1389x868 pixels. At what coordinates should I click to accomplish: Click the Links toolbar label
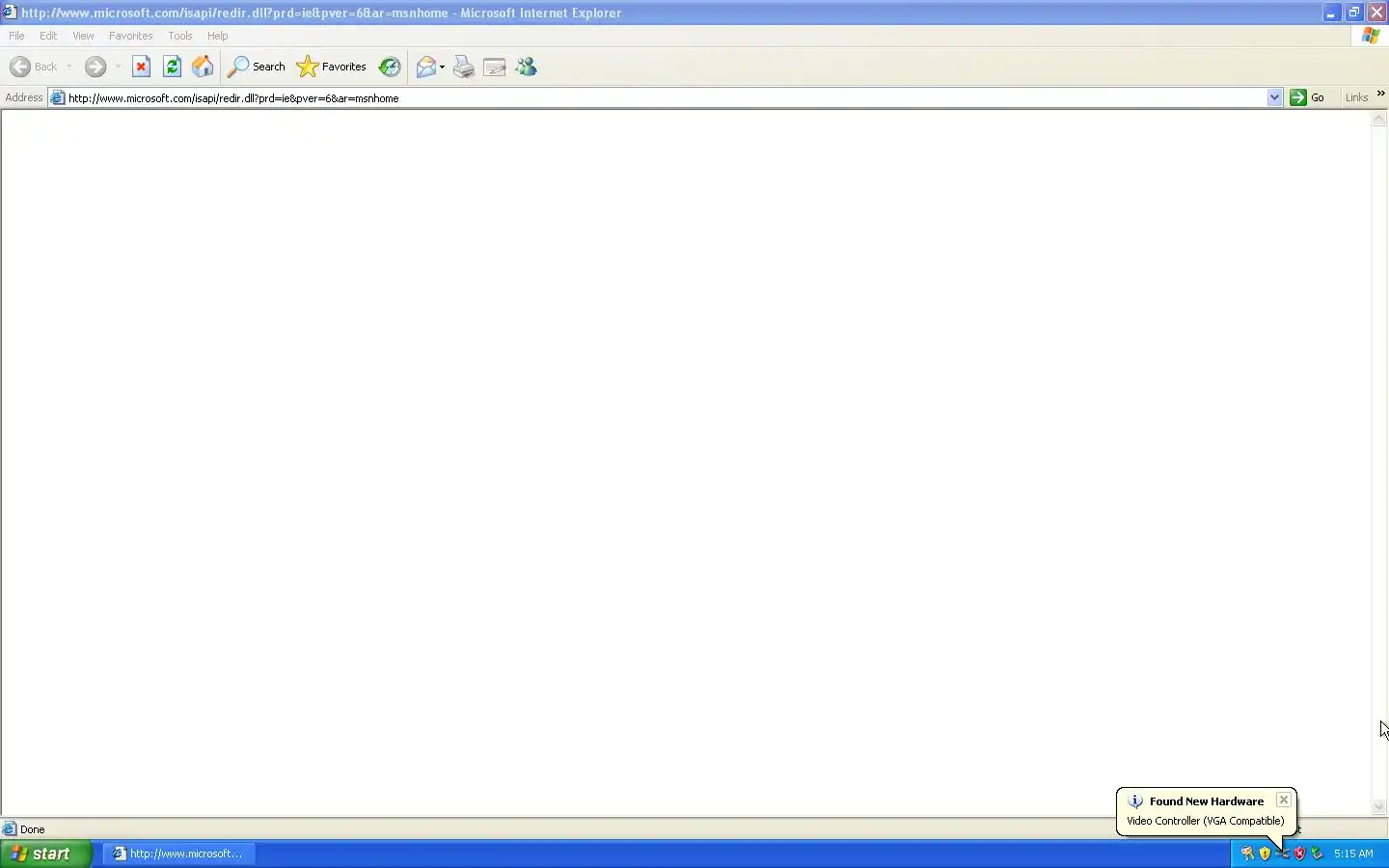(x=1357, y=97)
